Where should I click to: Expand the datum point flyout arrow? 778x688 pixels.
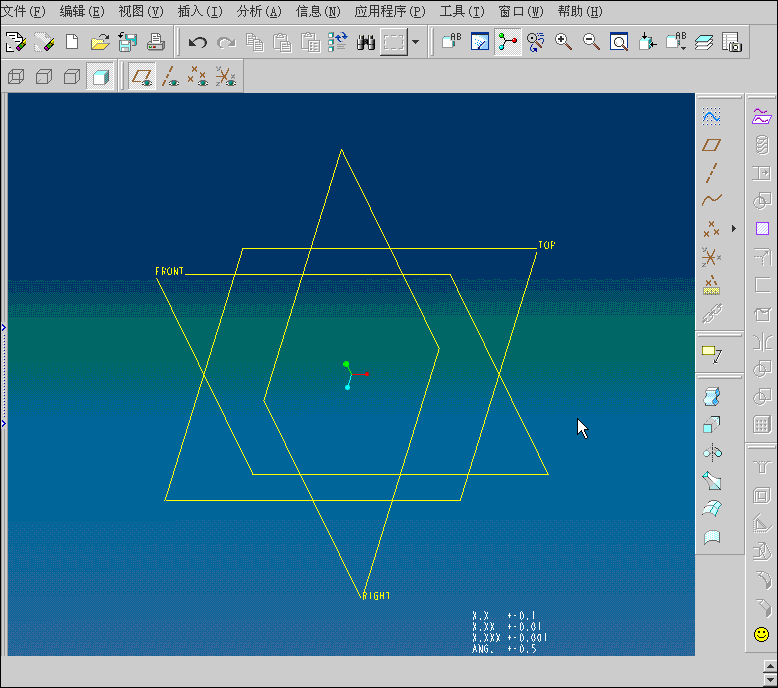[734, 229]
